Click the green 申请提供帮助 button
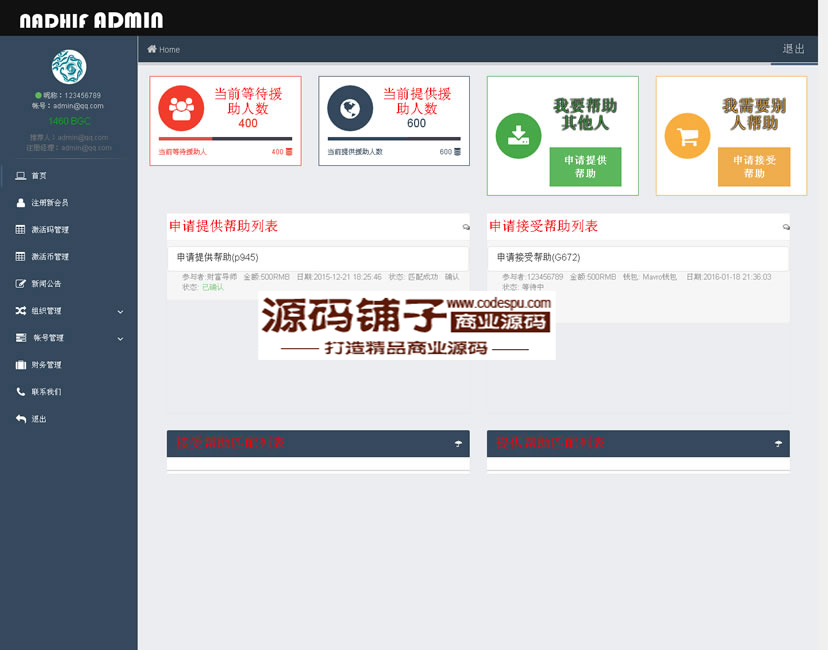This screenshot has width=828, height=650. click(585, 167)
